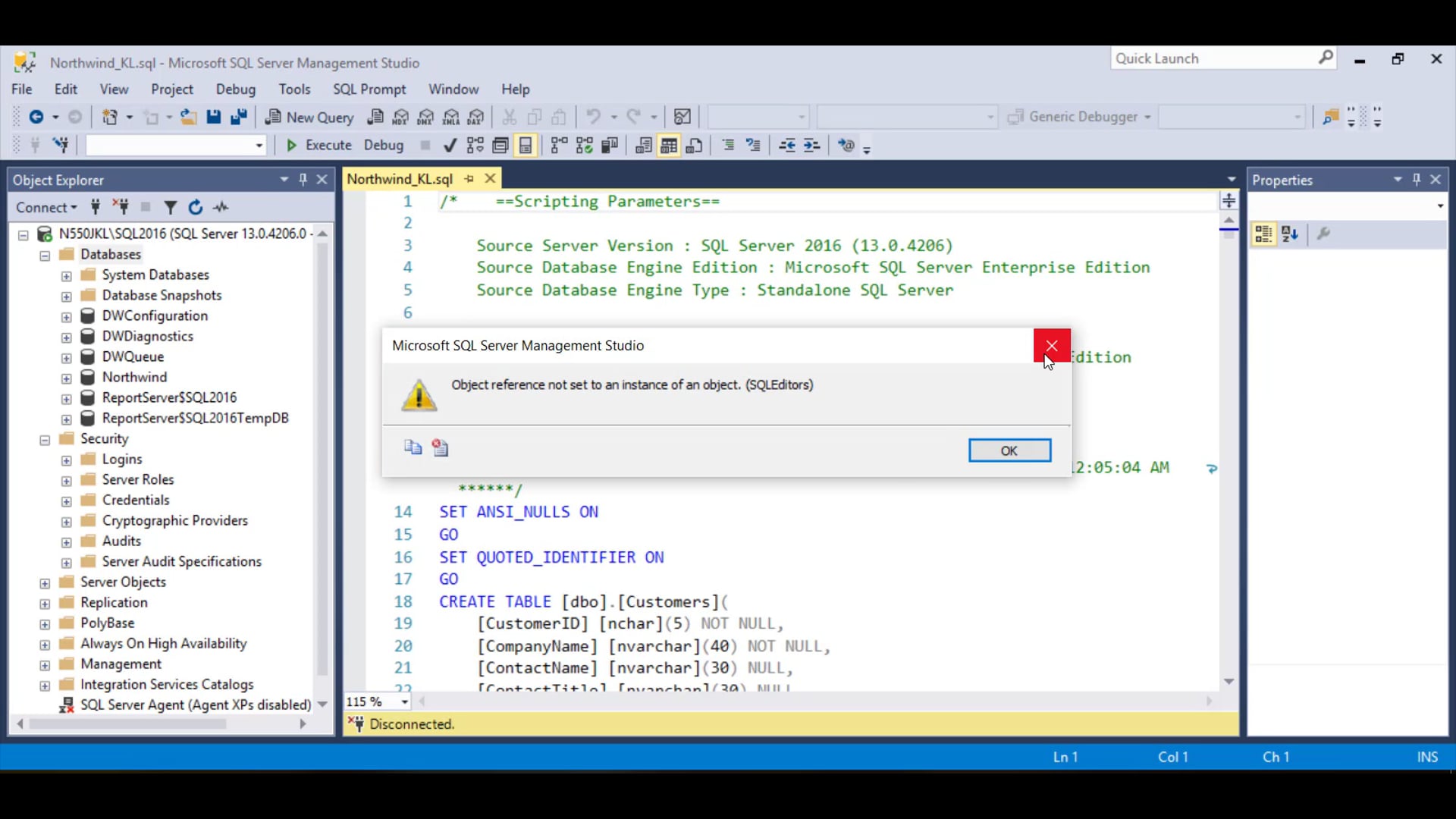The width and height of the screenshot is (1456, 819).
Task: Toggle Categorized view in Properties panel
Action: click(x=1263, y=234)
